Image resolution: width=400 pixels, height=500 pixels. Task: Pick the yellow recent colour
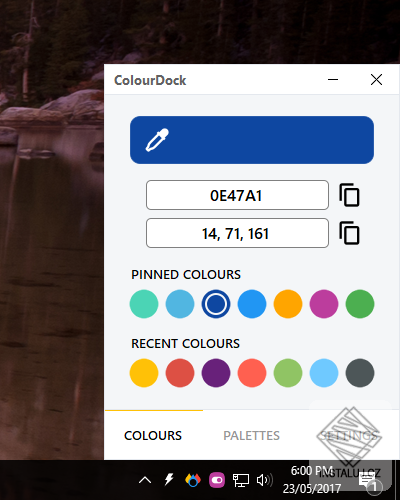[x=144, y=373]
